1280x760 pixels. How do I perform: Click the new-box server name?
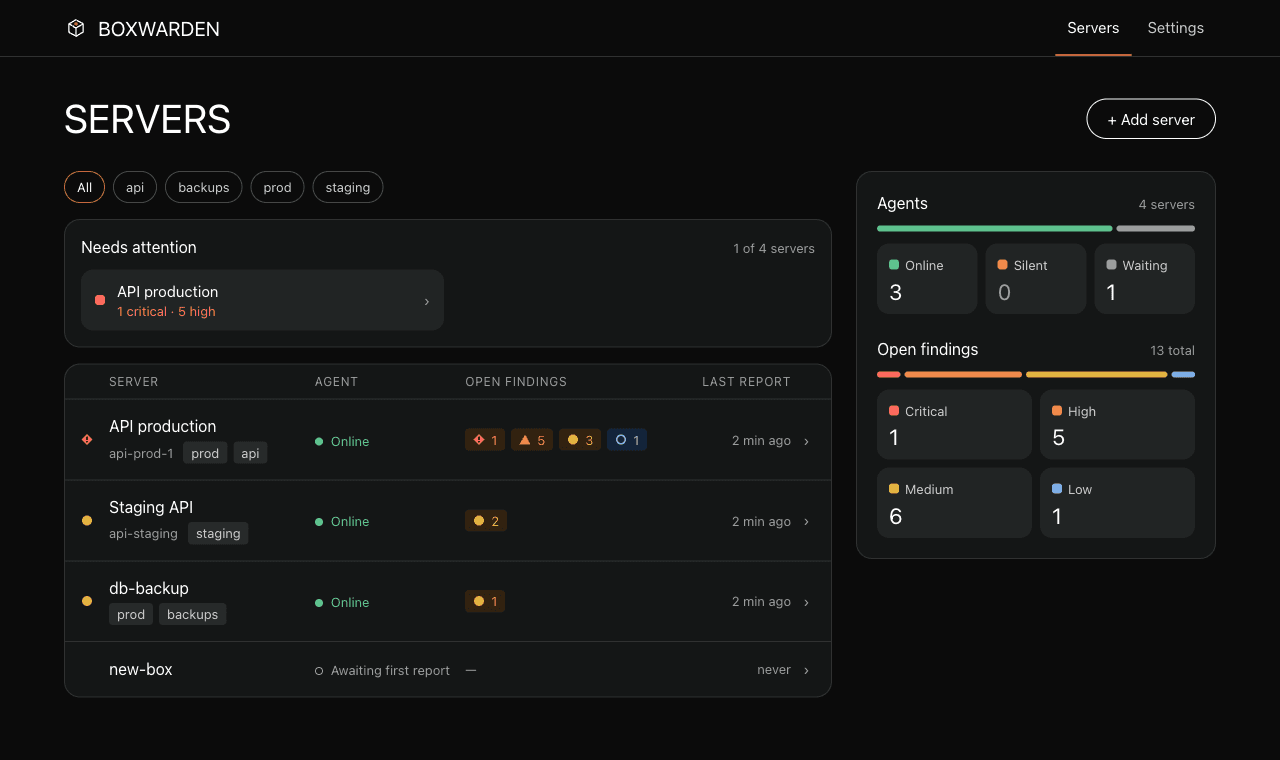pos(141,669)
